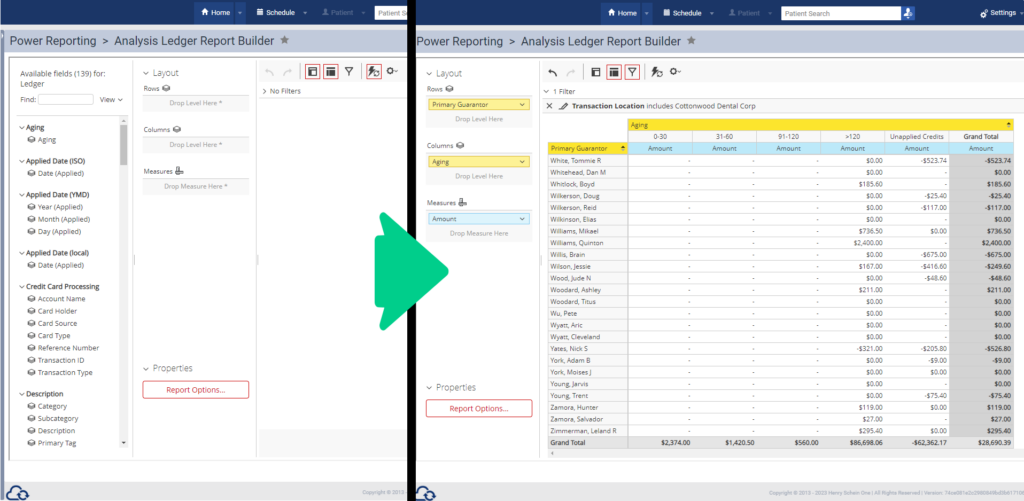The height and width of the screenshot is (501, 1024).
Task: Click the Find input field
Action: point(66,100)
